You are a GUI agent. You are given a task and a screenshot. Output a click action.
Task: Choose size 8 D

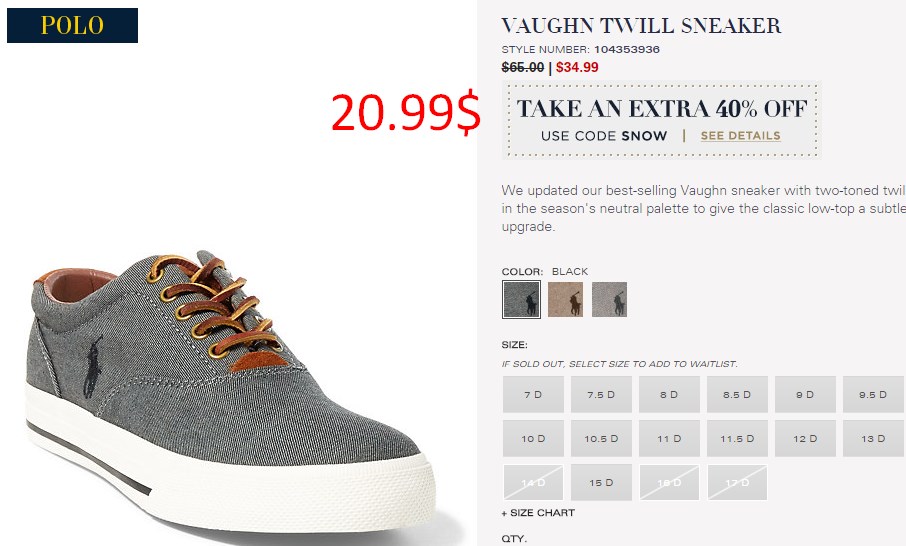pyautogui.click(x=669, y=395)
